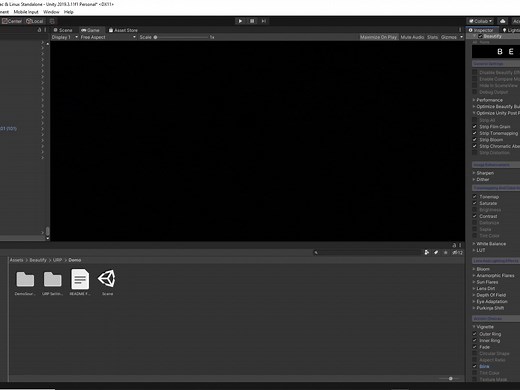The image size is (520, 390).
Task: Toggle the Center pivot mode button
Action: (x=12, y=21)
